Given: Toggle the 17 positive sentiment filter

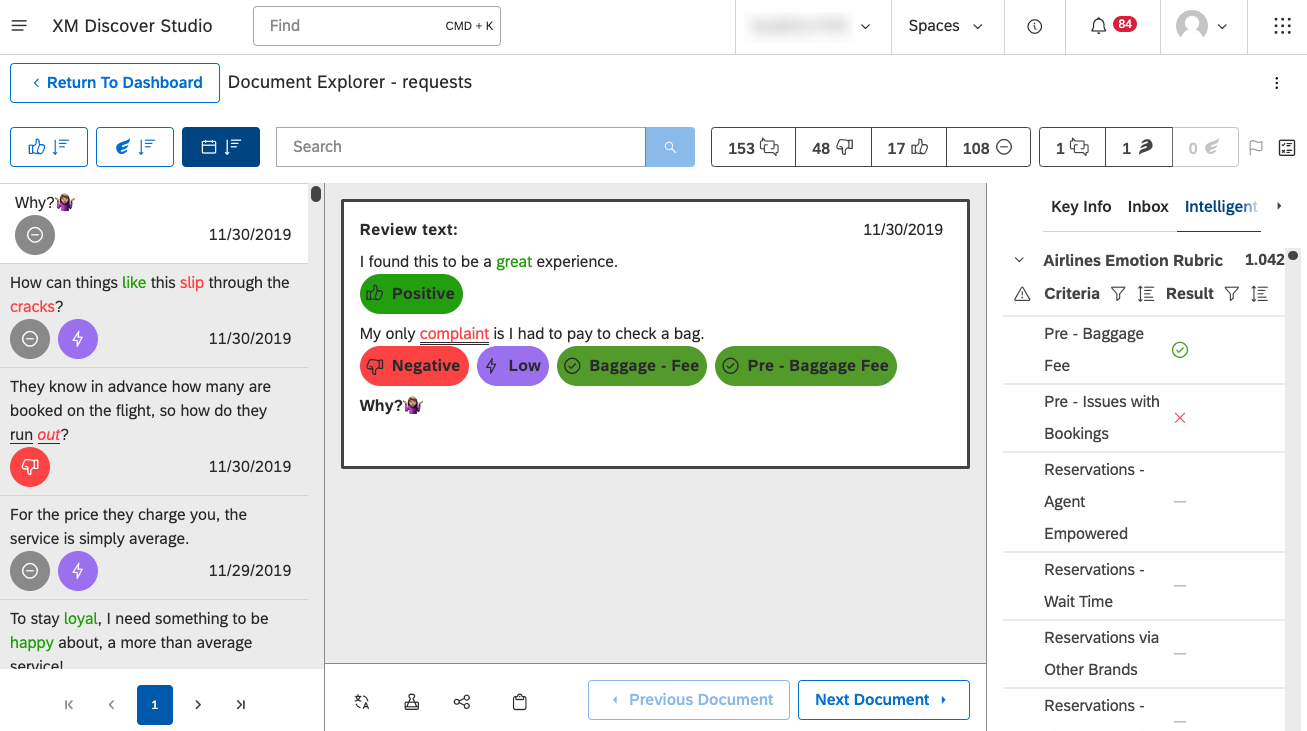Looking at the screenshot, I should 908,147.
